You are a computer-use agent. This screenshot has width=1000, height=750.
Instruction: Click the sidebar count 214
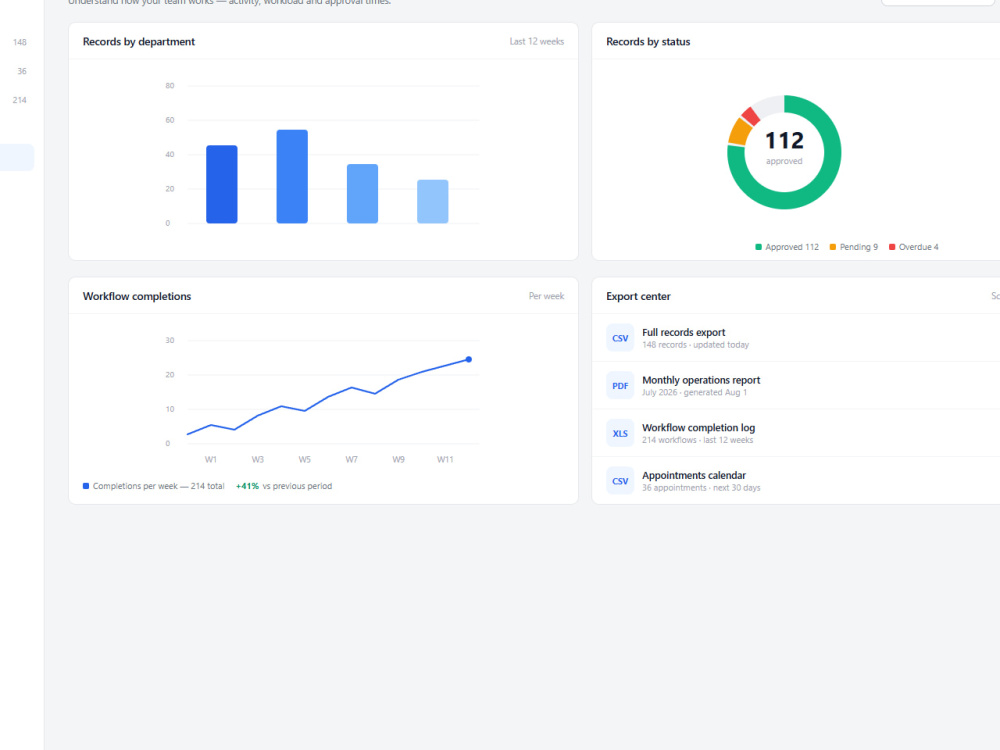tap(20, 100)
